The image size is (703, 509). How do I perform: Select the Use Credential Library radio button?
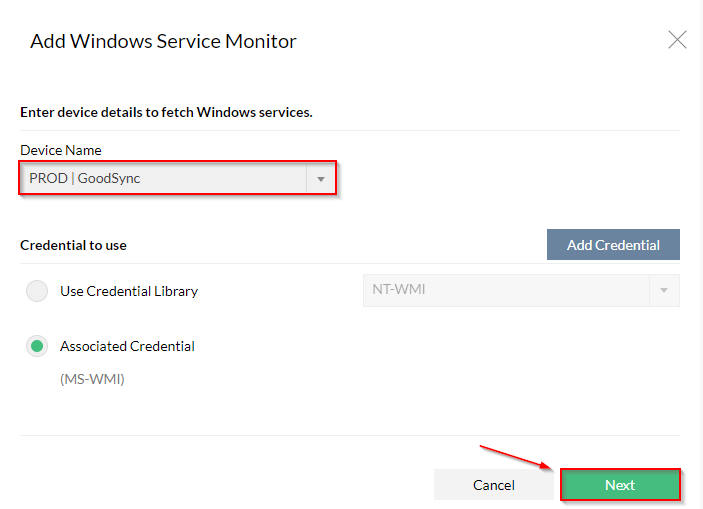pyautogui.click(x=37, y=291)
